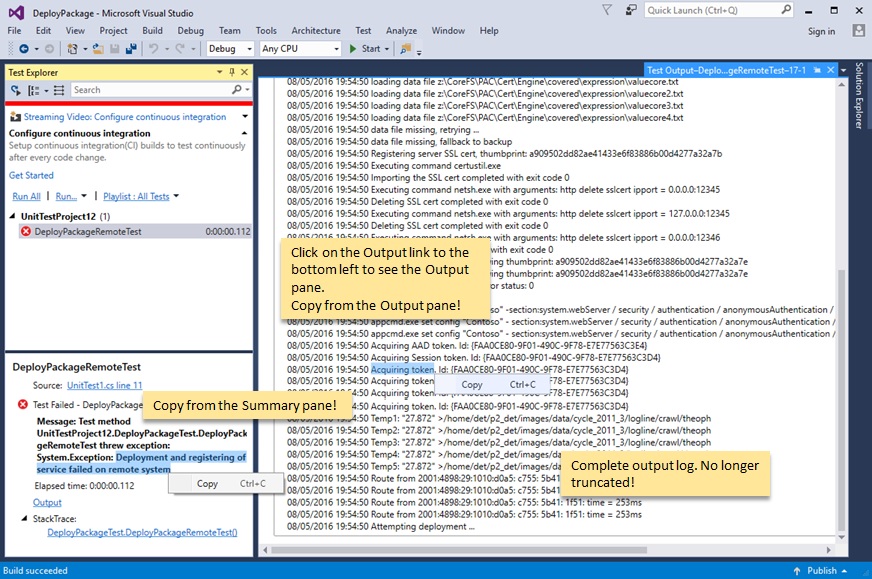872x579 pixels.
Task: Click the output pane vertical scrollbar thumb
Action: [x=841, y=399]
